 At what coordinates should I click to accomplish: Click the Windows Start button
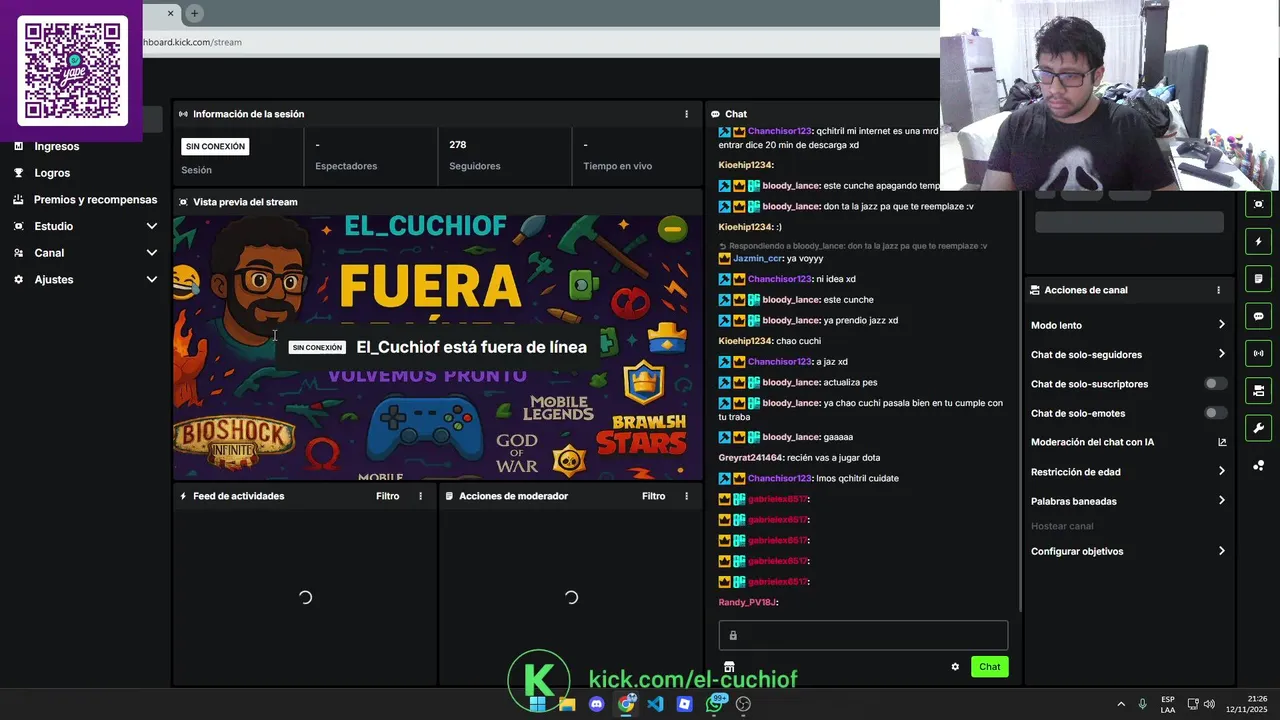[538, 704]
